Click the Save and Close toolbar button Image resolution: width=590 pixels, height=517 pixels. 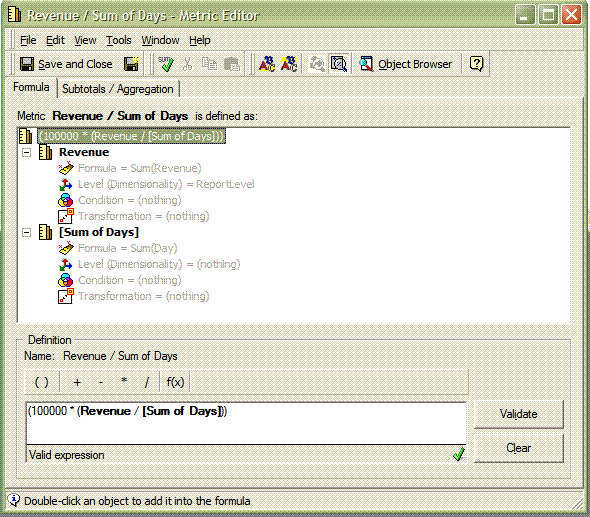pyautogui.click(x=66, y=64)
